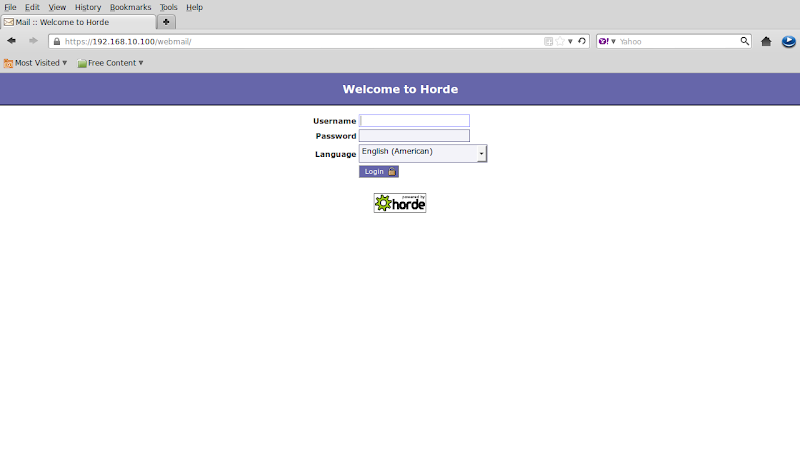Click the Language label
Screen dimensions: 800x469
pos(335,154)
